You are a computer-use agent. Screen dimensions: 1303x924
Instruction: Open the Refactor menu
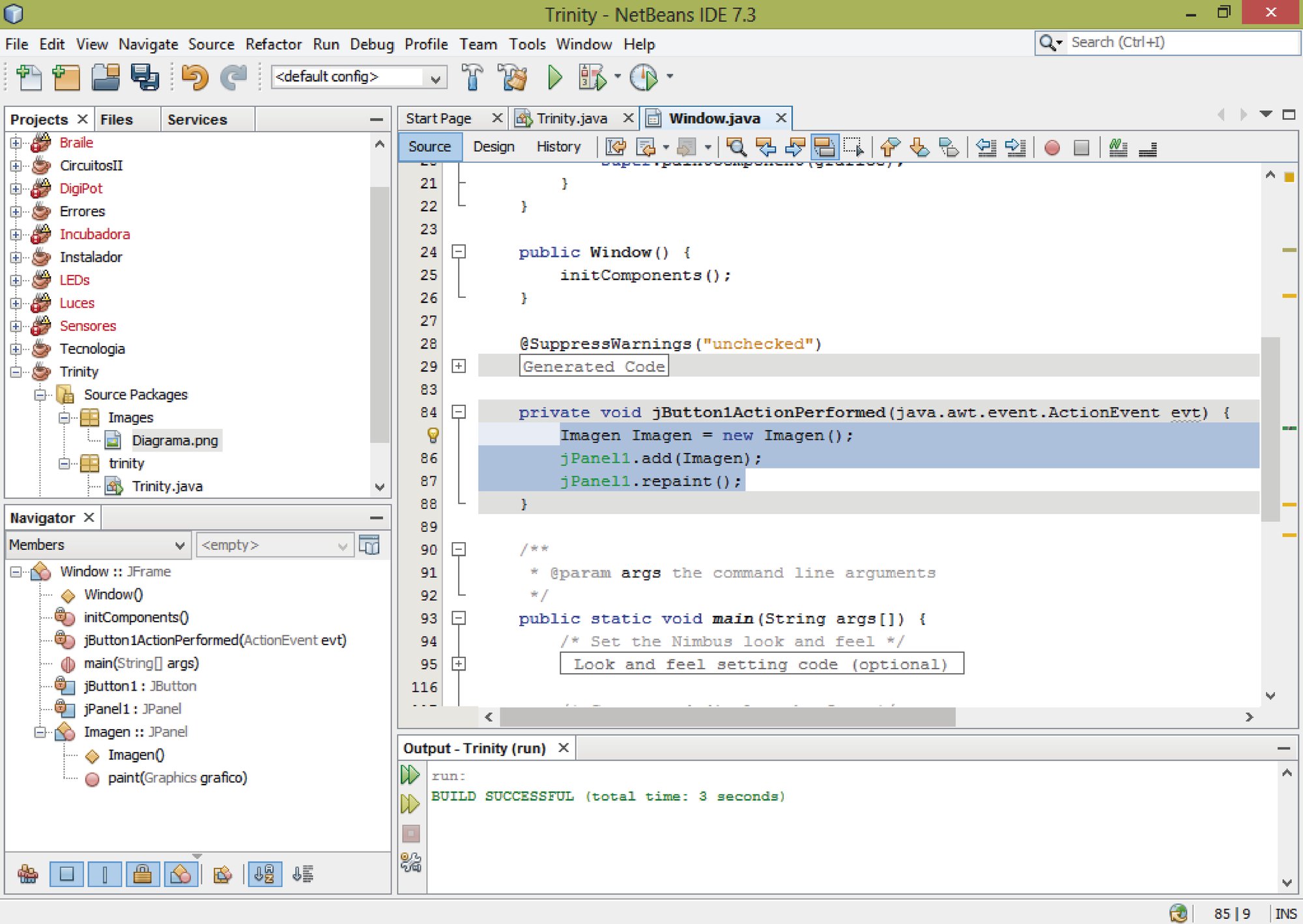click(273, 44)
